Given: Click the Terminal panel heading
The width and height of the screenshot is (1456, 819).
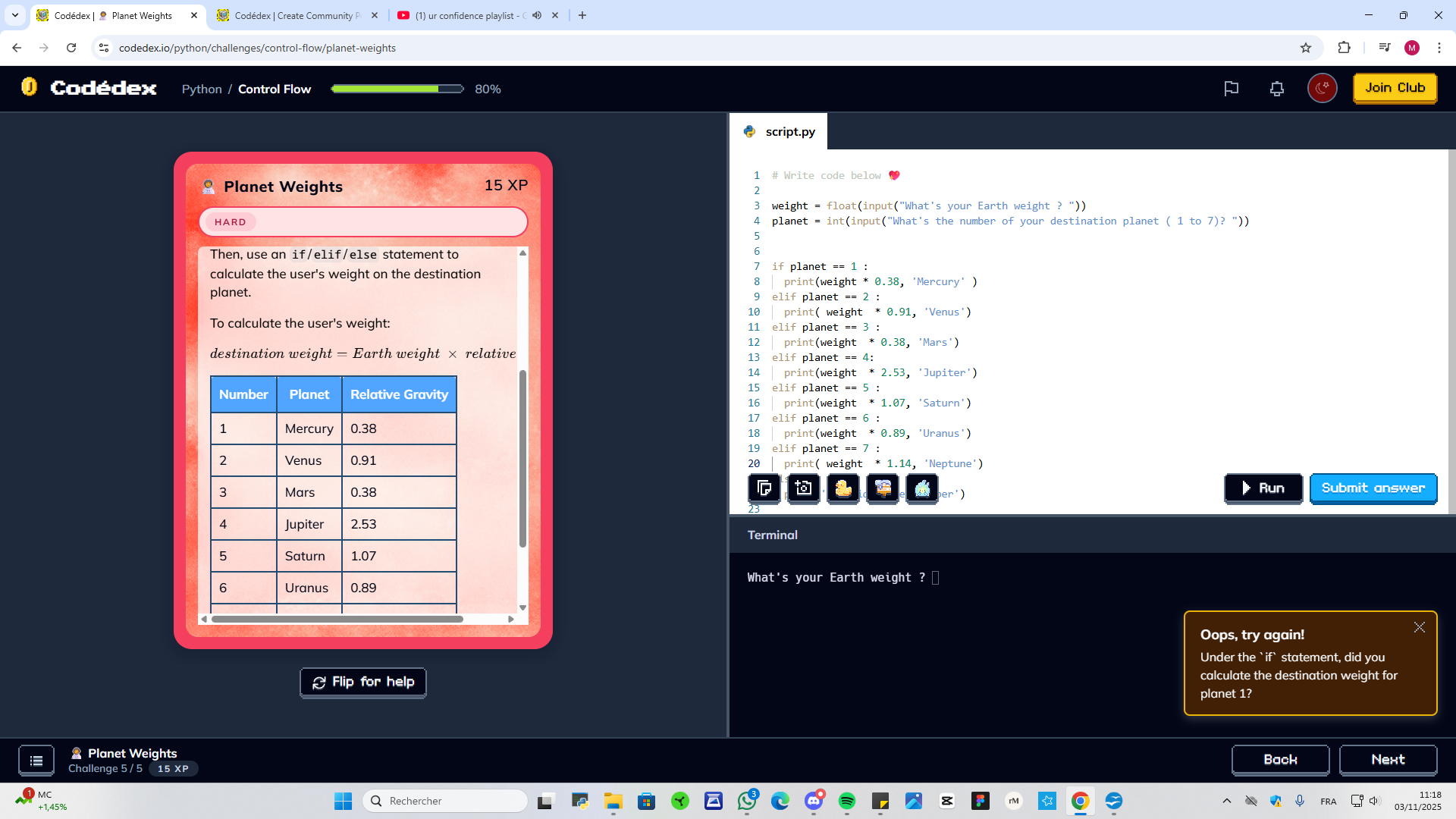Looking at the screenshot, I should click(773, 535).
